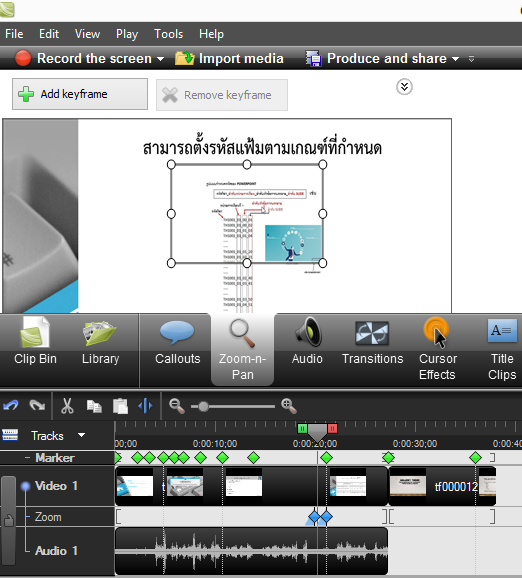
Task: Open Cursor Effects panel
Action: pos(437,349)
